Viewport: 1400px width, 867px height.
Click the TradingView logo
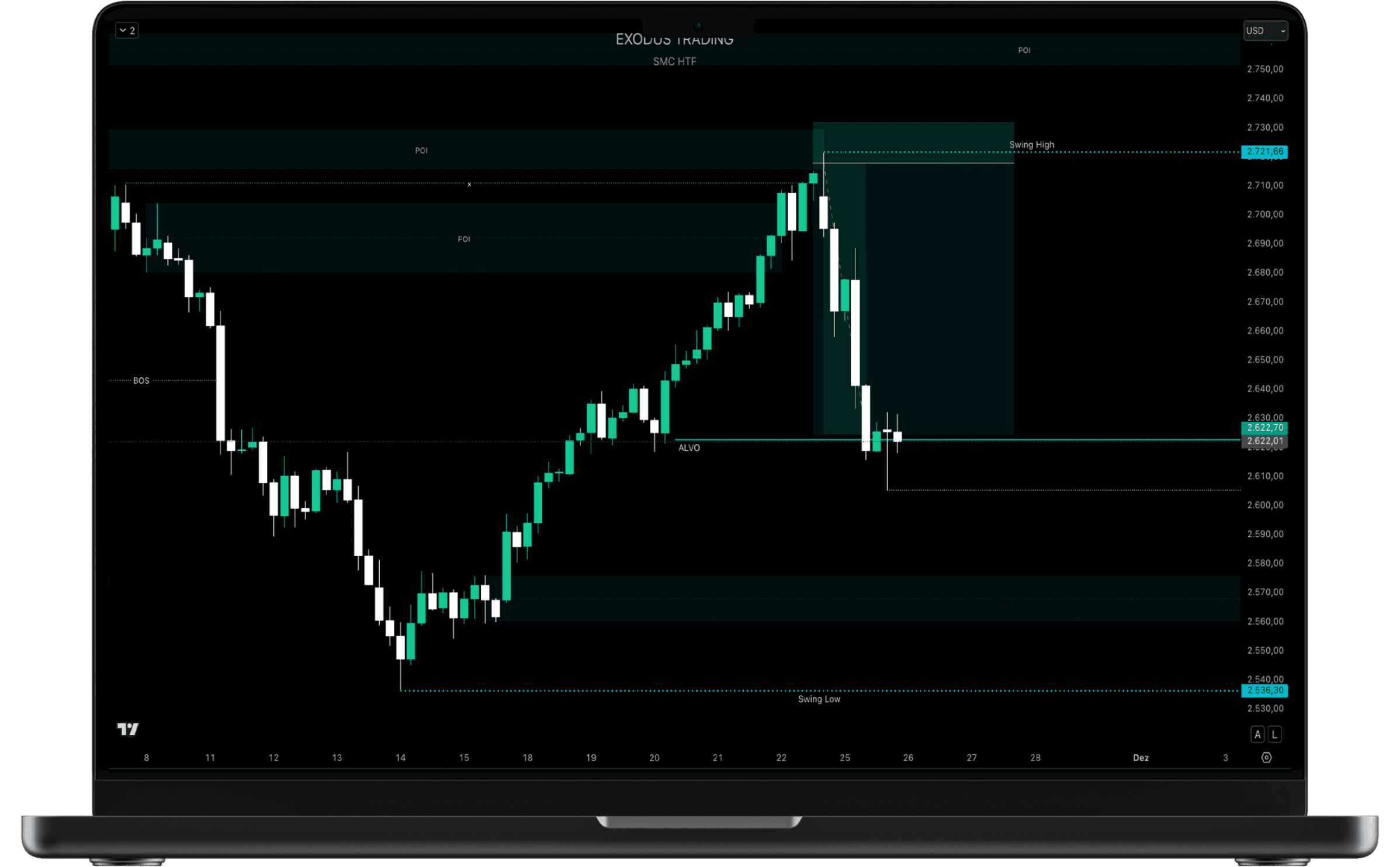128,729
